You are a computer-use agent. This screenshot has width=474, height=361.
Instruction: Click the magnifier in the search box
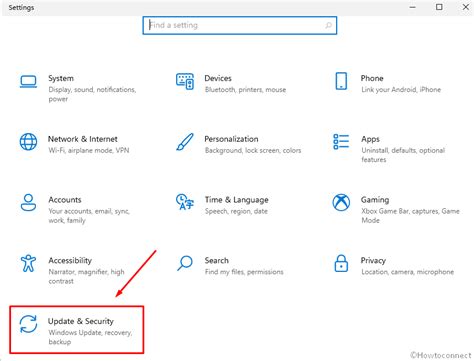tap(328, 25)
